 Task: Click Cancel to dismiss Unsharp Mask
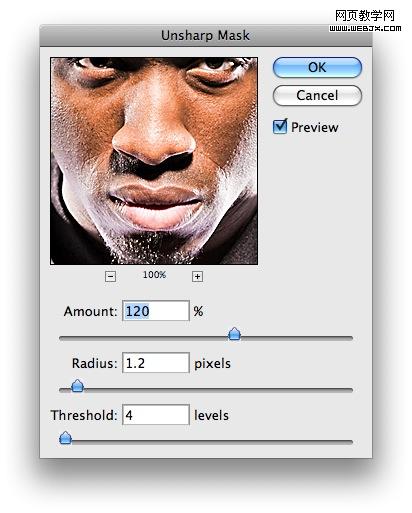317,95
